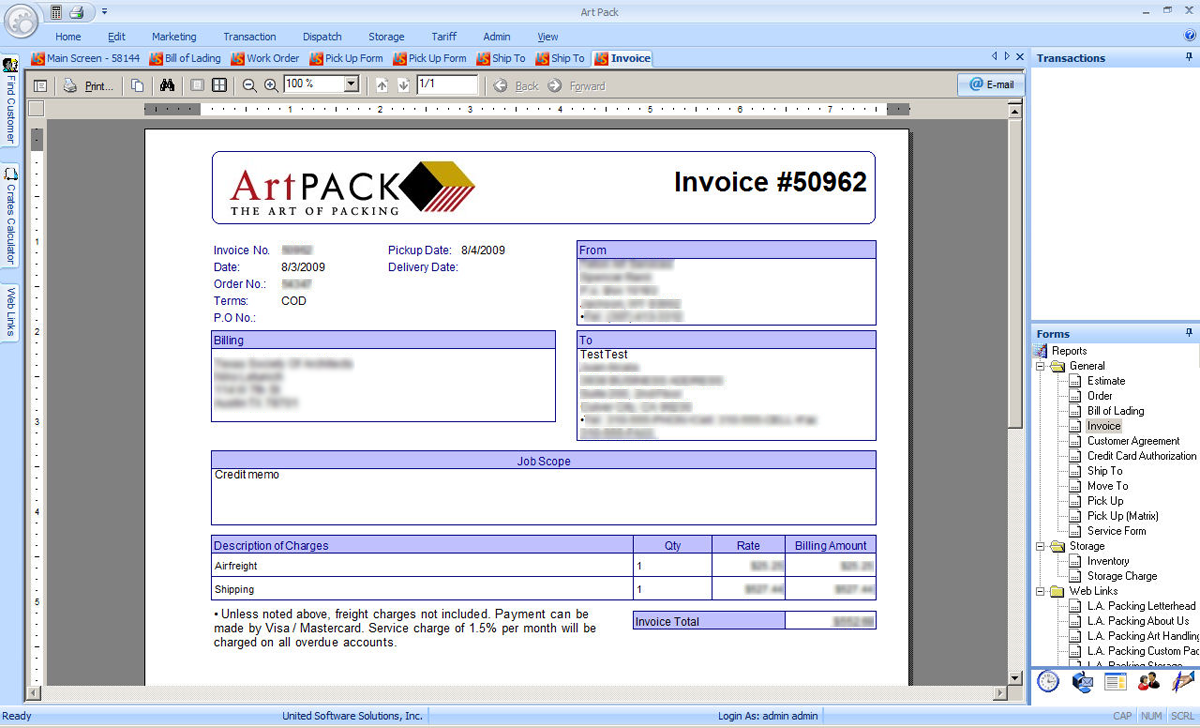1200x728 pixels.
Task: Click the Forward navigation button
Action: tap(577, 86)
